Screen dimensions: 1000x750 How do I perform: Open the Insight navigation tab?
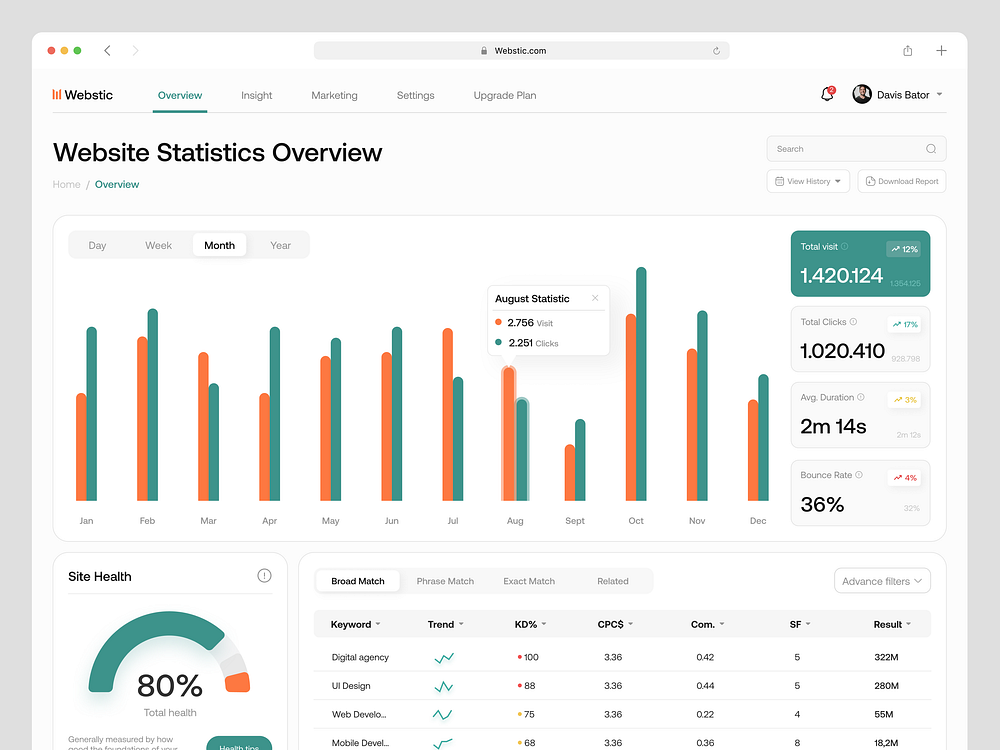coord(256,95)
